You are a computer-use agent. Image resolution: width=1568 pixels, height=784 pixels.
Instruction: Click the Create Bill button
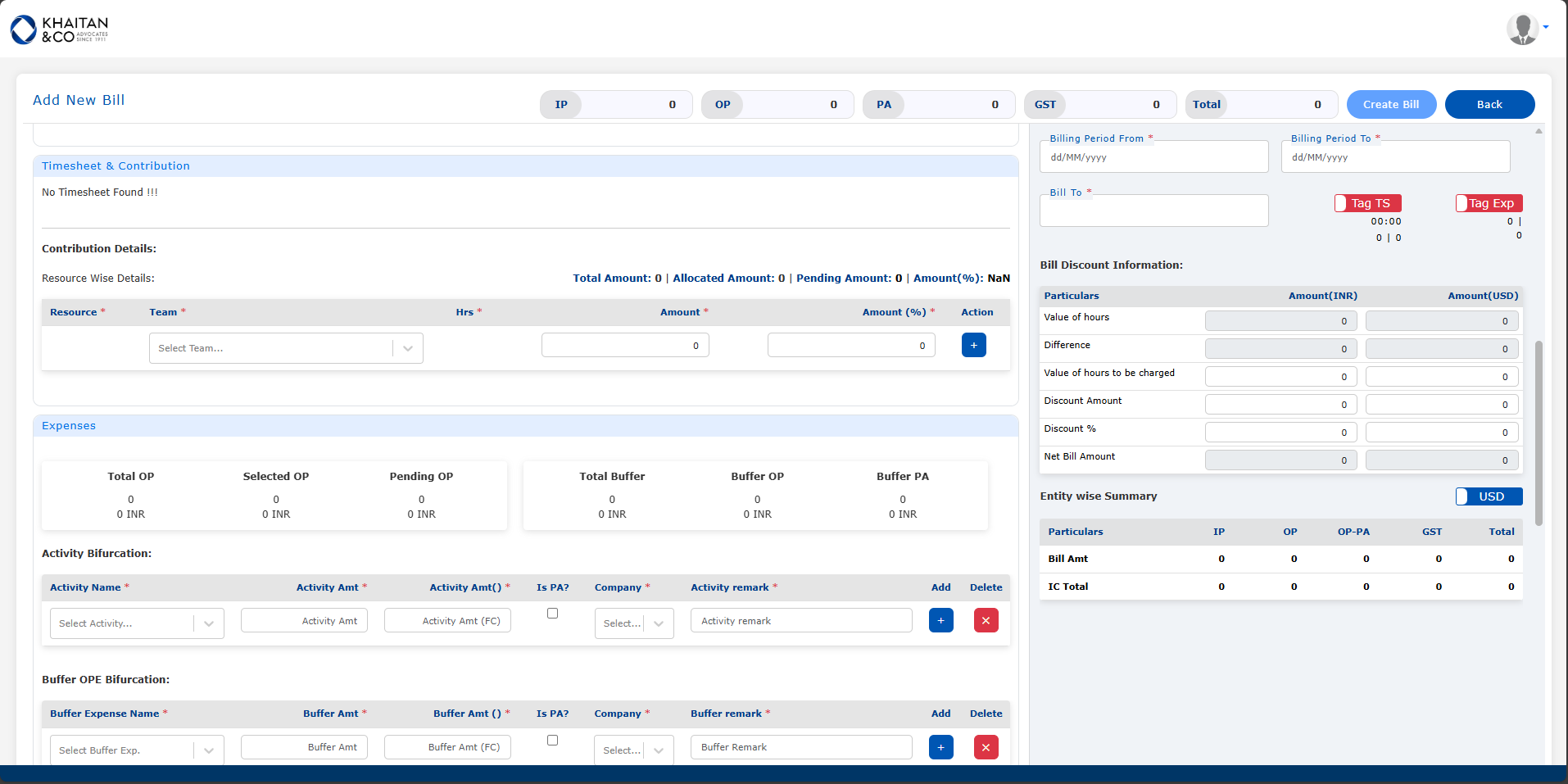click(x=1390, y=105)
